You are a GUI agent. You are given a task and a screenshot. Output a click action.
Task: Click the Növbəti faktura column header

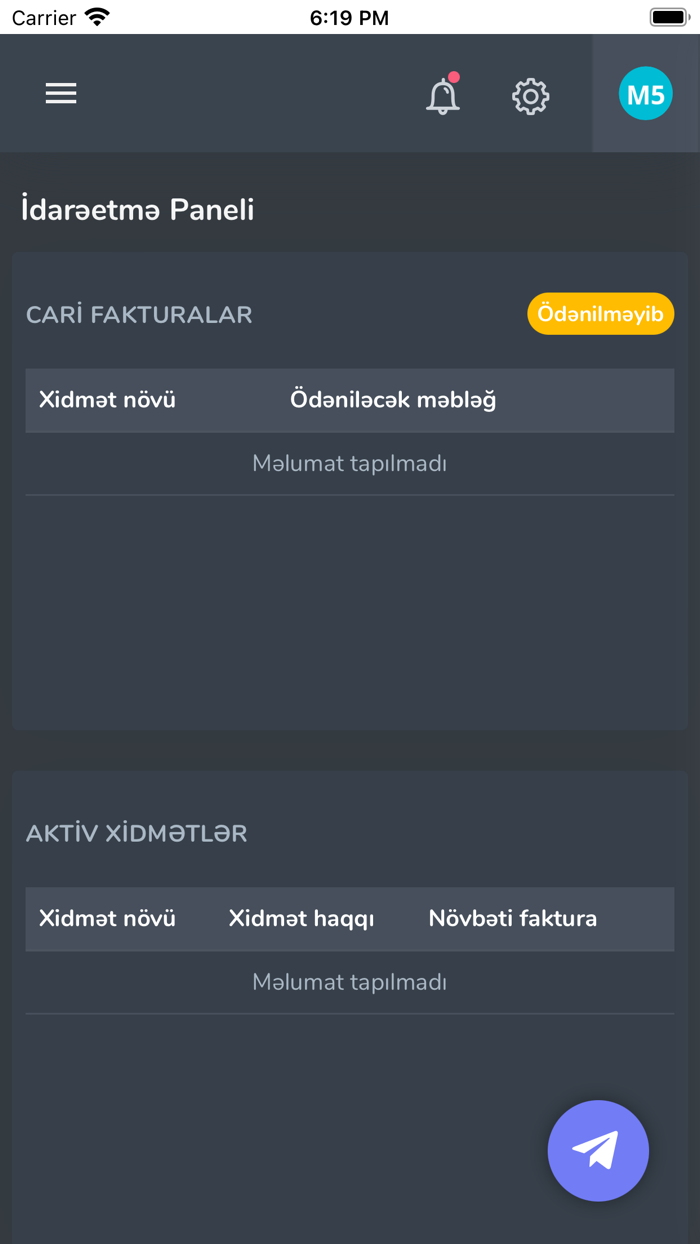[x=512, y=918]
